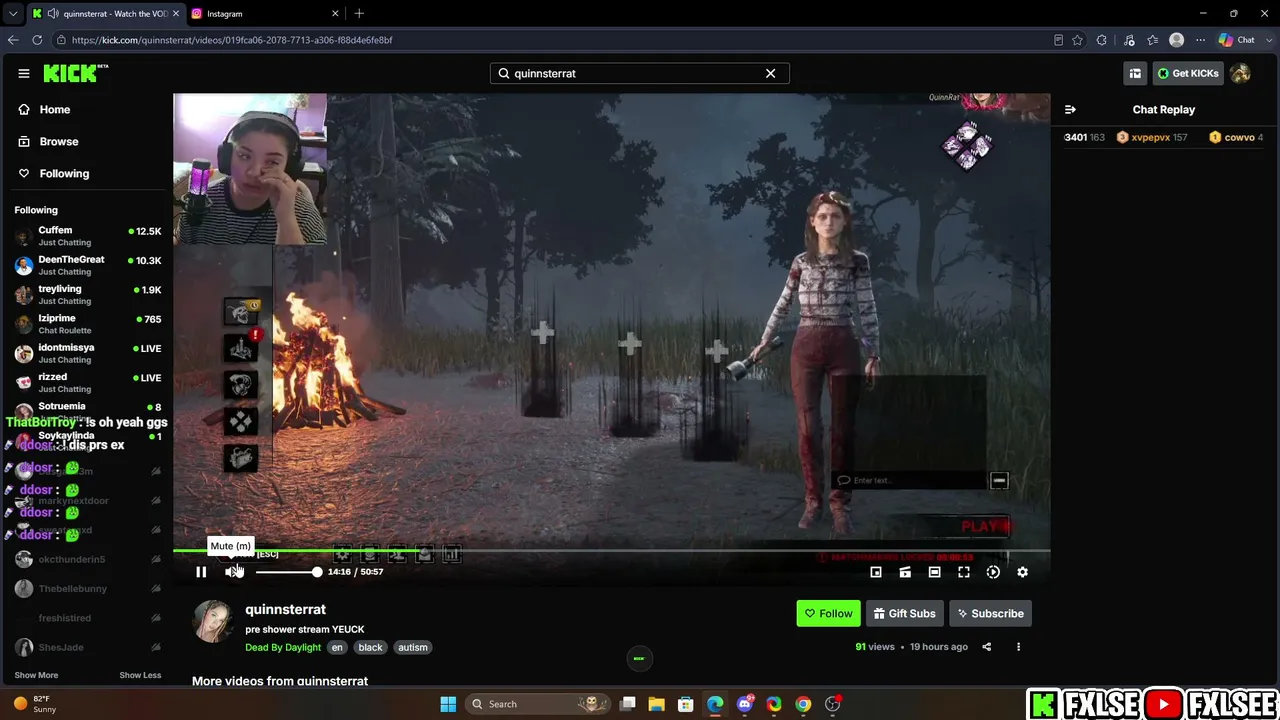Screen dimensions: 1280x720
Task: Search box containing quinnsterrat
Action: [640, 73]
